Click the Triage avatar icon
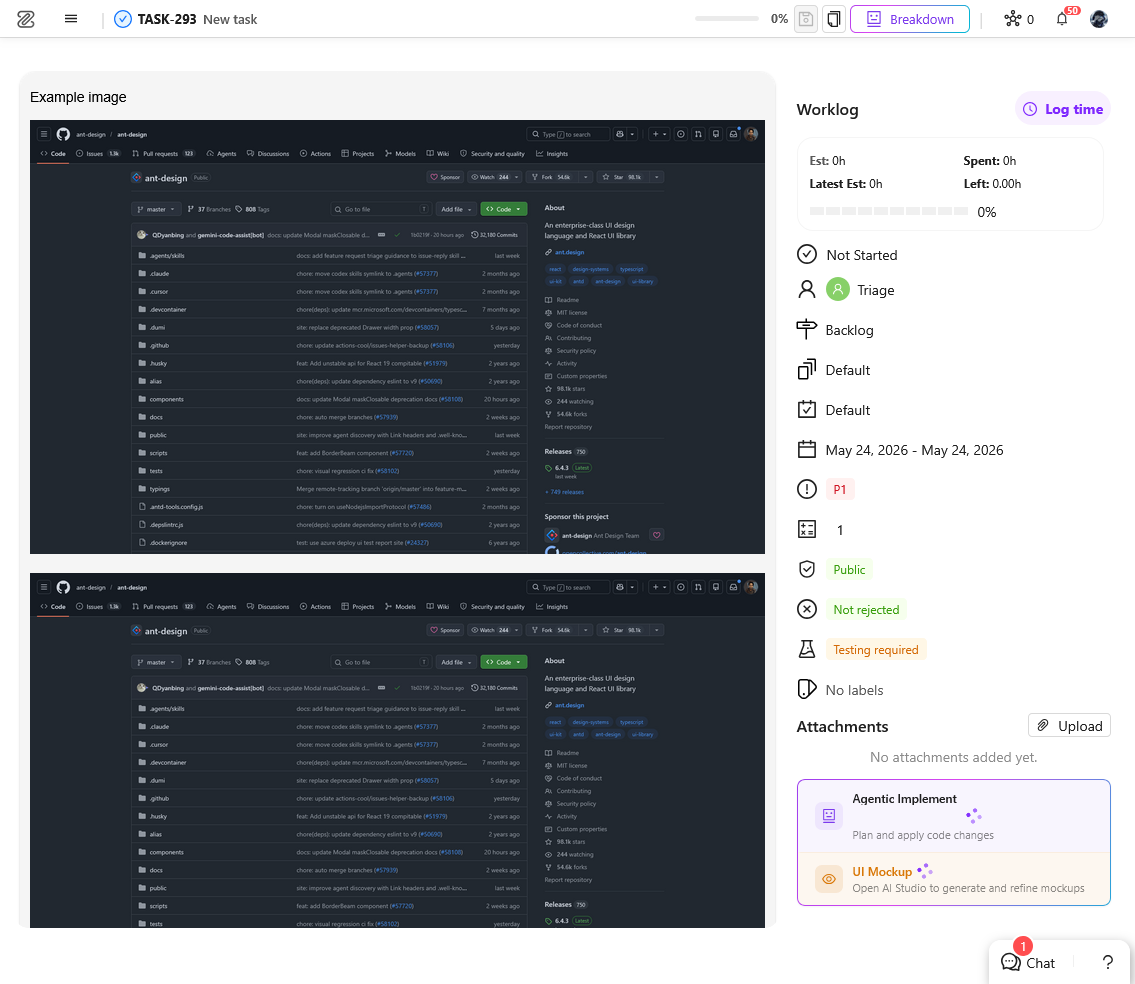Image resolution: width=1135 pixels, height=984 pixels. [837, 290]
